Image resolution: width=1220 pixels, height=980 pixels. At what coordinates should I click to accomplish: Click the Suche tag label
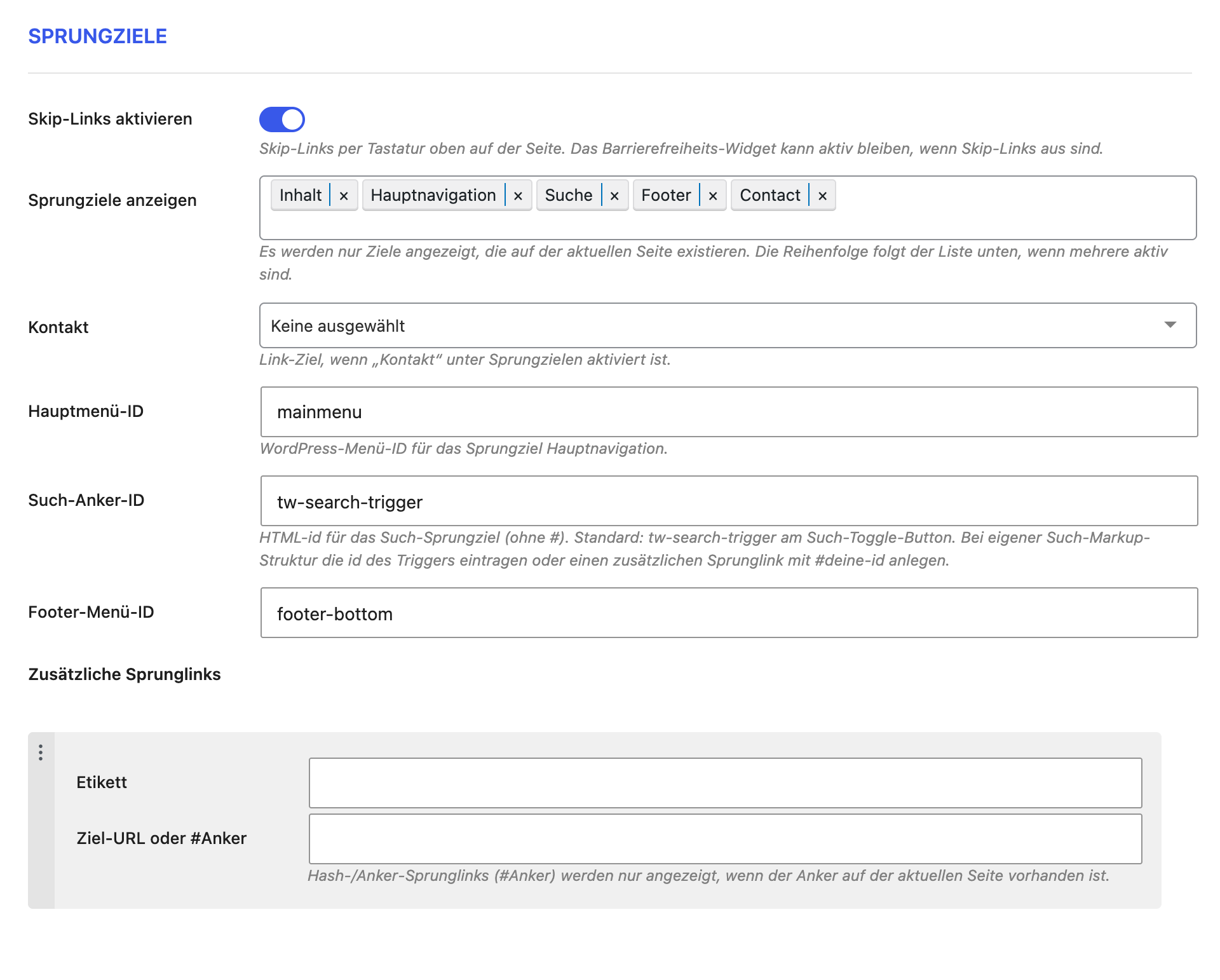(x=569, y=195)
